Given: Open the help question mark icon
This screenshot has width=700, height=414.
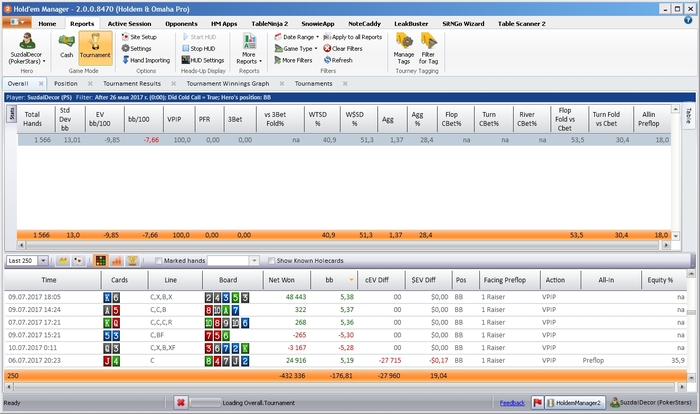Looking at the screenshot, I should click(688, 20).
